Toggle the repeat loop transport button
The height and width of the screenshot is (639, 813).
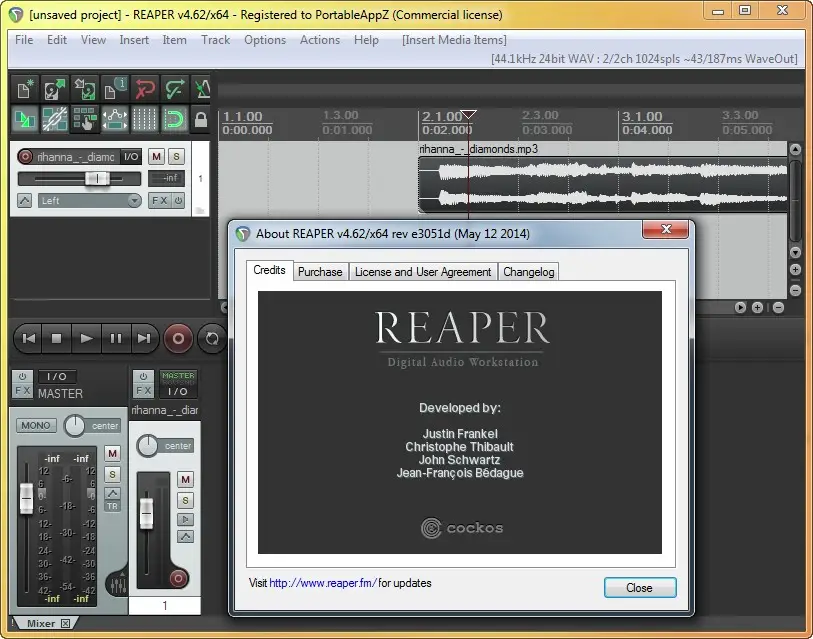click(212, 339)
